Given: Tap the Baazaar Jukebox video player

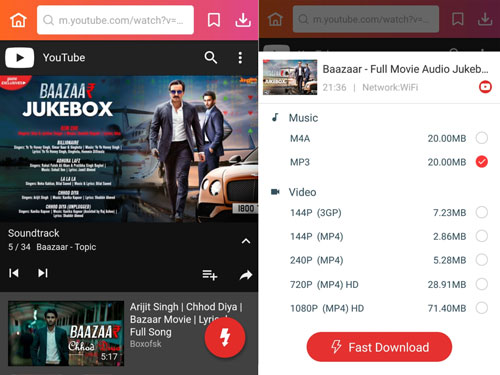Looking at the screenshot, I should pyautogui.click(x=129, y=149).
